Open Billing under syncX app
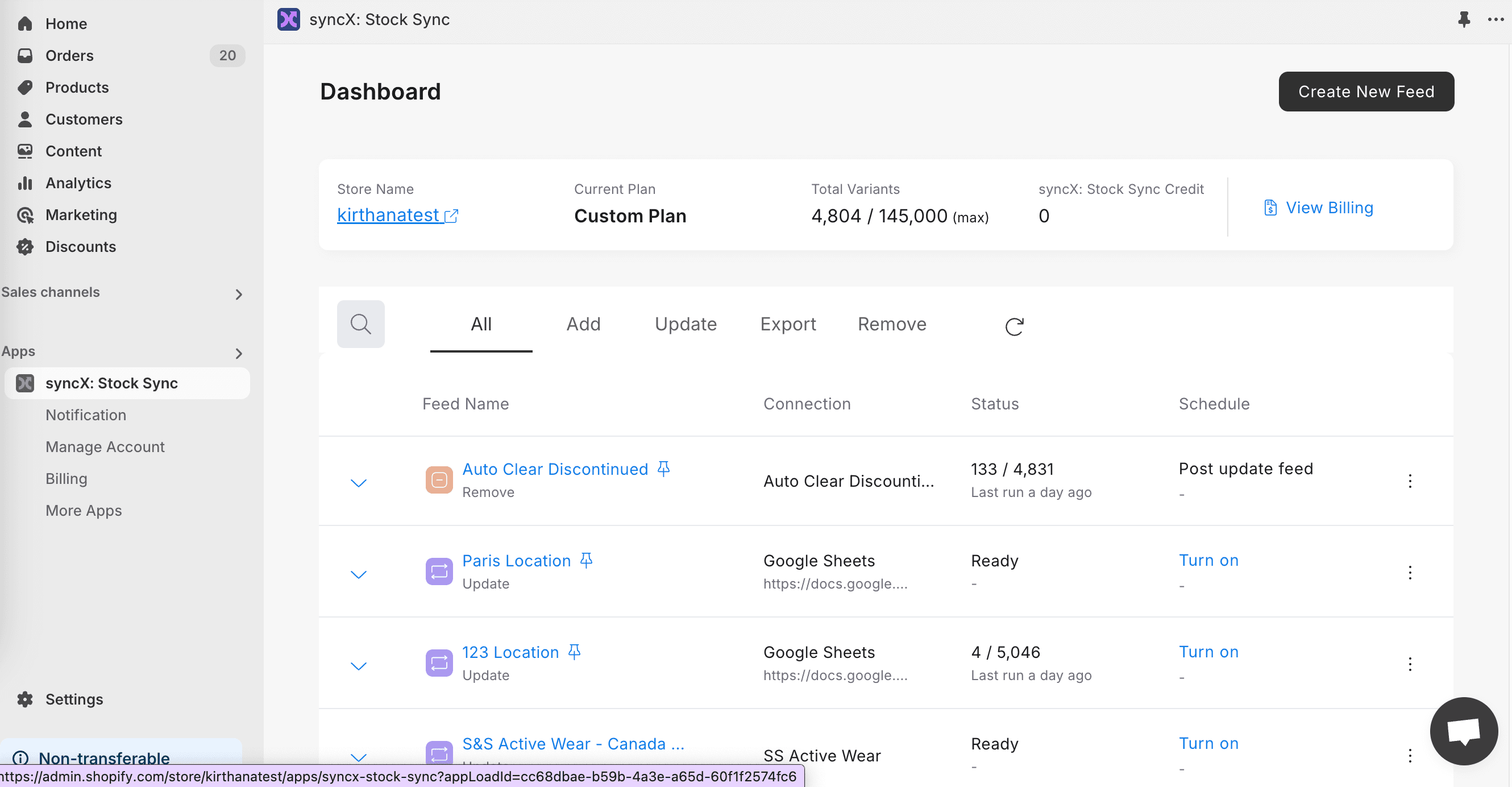 click(x=67, y=479)
